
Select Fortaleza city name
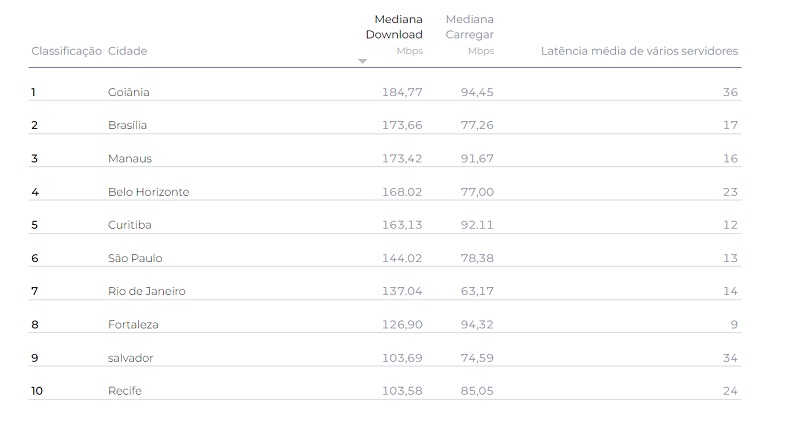133,324
